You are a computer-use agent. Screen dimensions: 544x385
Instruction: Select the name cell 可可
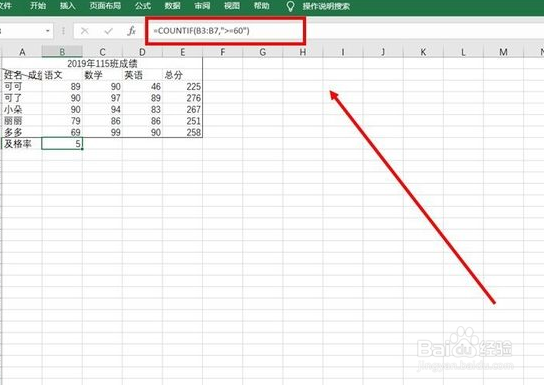click(x=22, y=86)
